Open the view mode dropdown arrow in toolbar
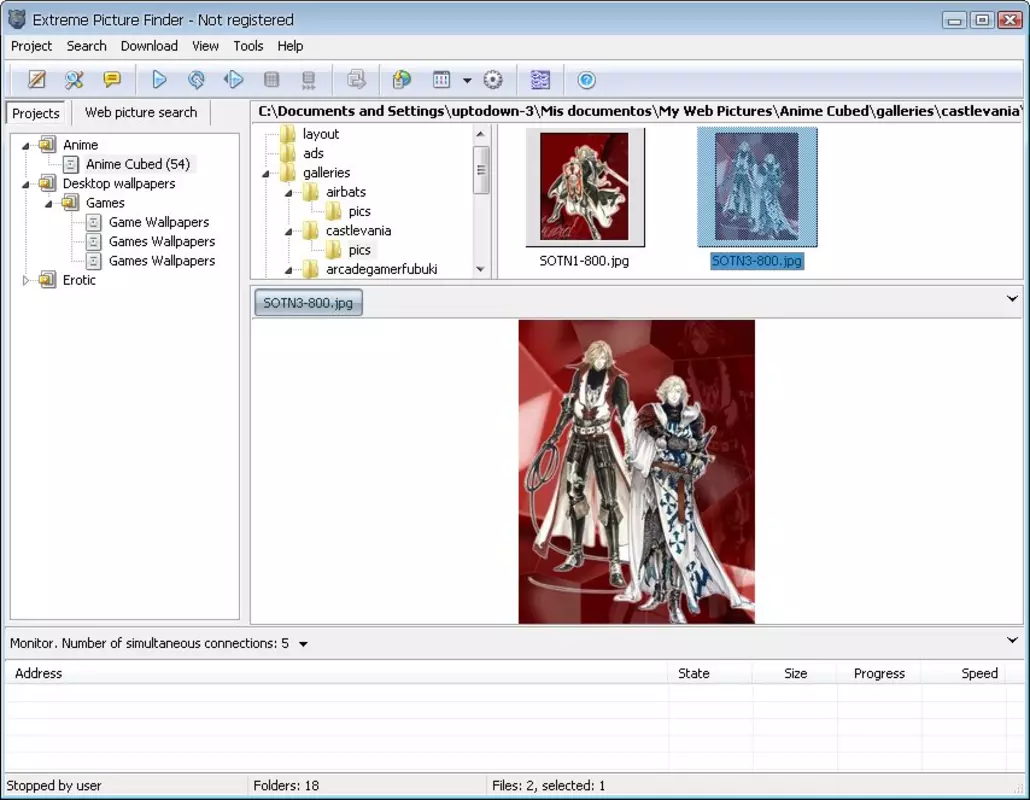 [x=467, y=81]
